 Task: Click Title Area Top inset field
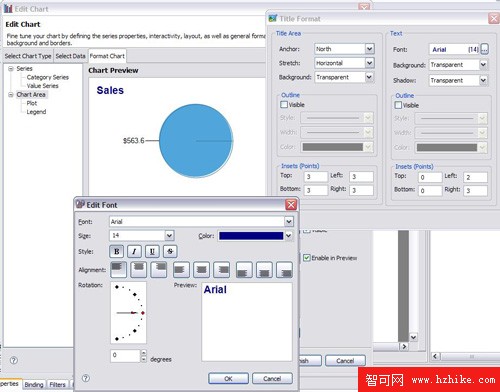coord(316,176)
